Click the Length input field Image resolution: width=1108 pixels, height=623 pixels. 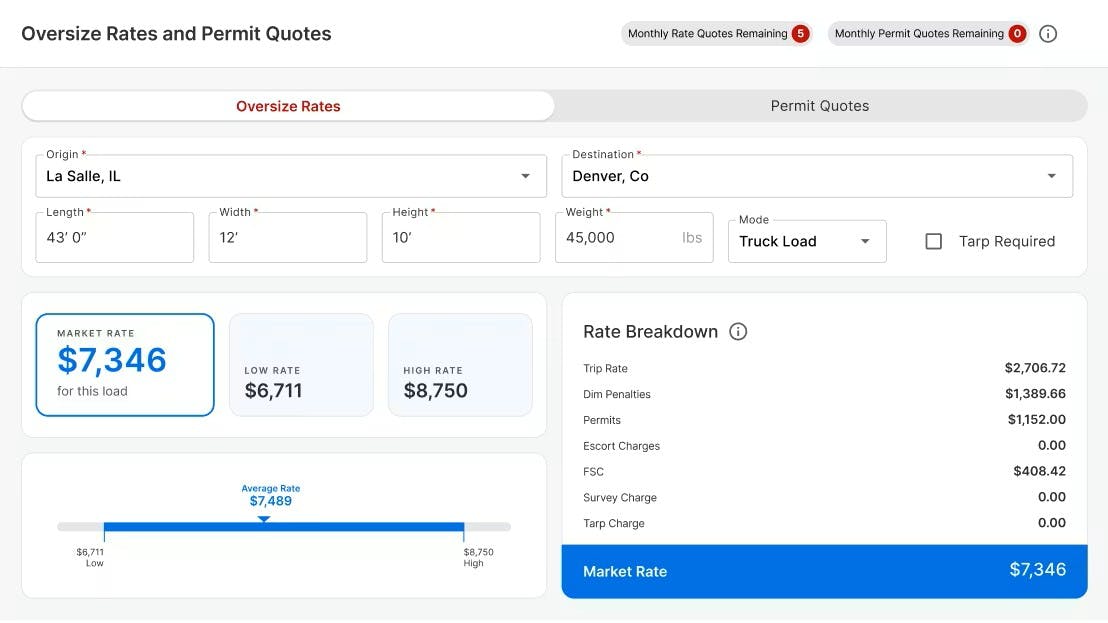pyautogui.click(x=114, y=238)
